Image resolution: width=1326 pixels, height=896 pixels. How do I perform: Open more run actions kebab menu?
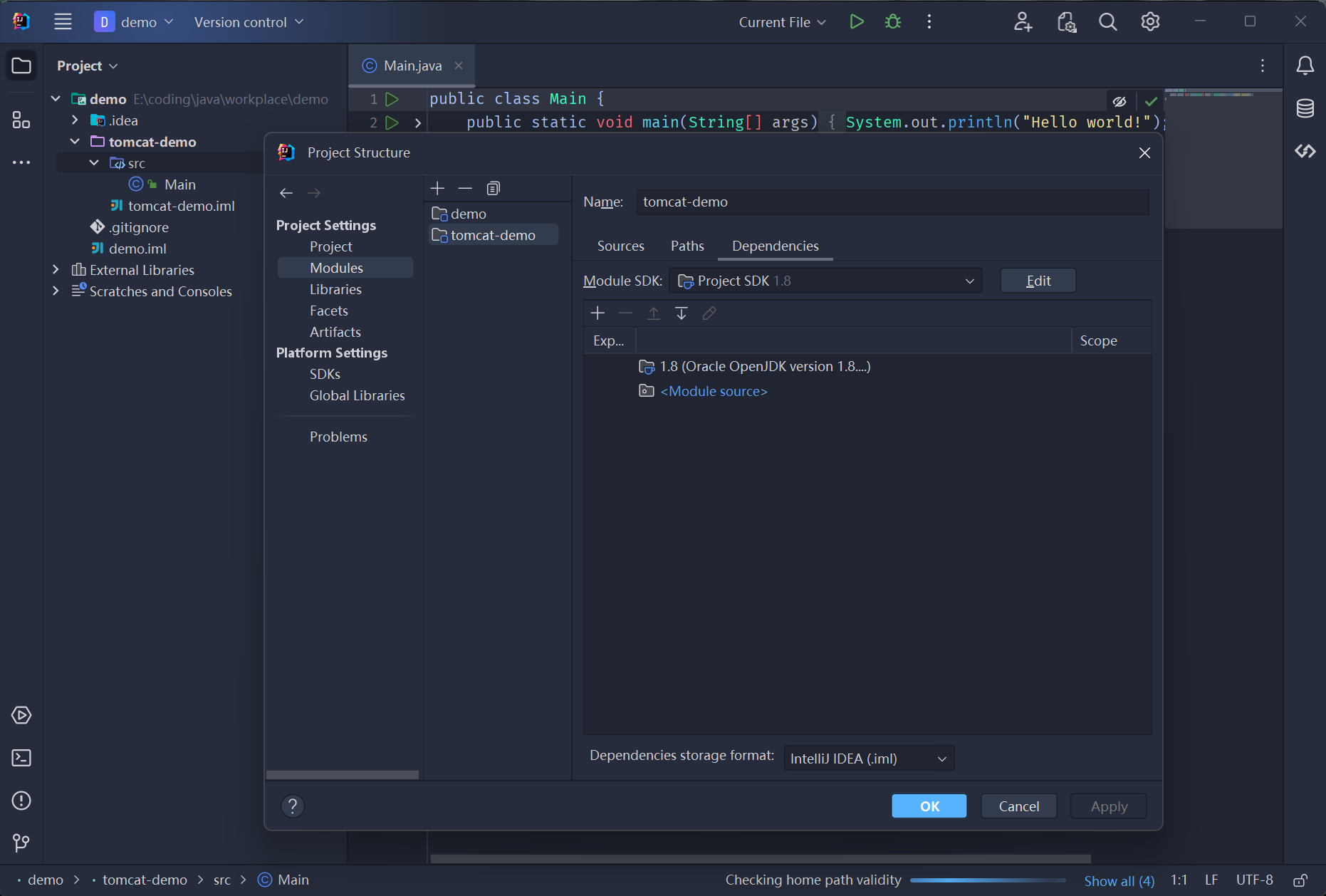click(929, 22)
